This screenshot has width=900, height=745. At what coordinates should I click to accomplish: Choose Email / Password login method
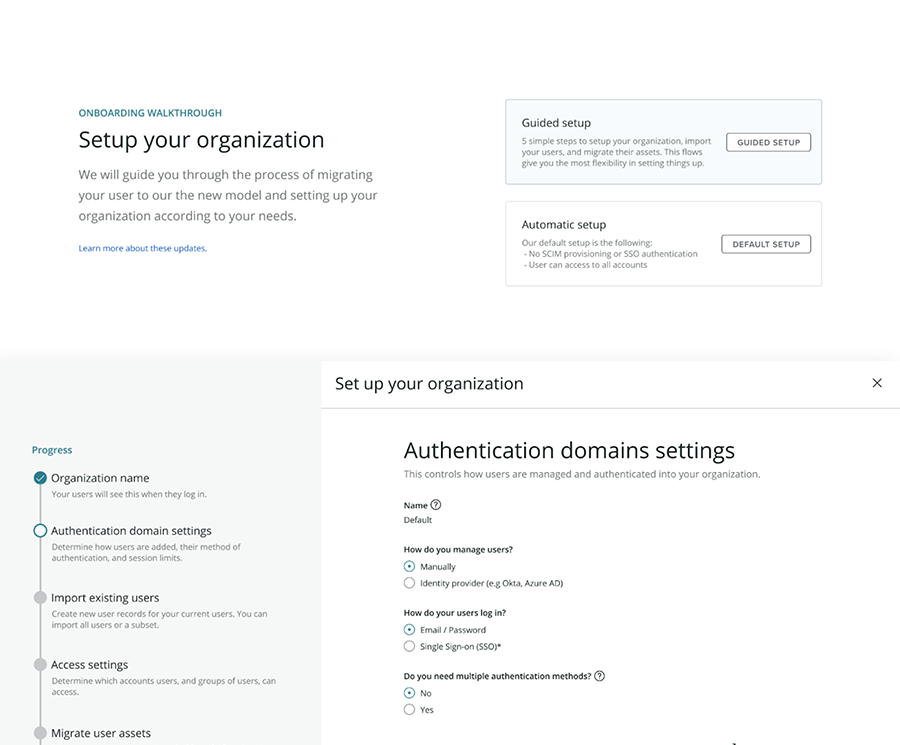point(409,630)
